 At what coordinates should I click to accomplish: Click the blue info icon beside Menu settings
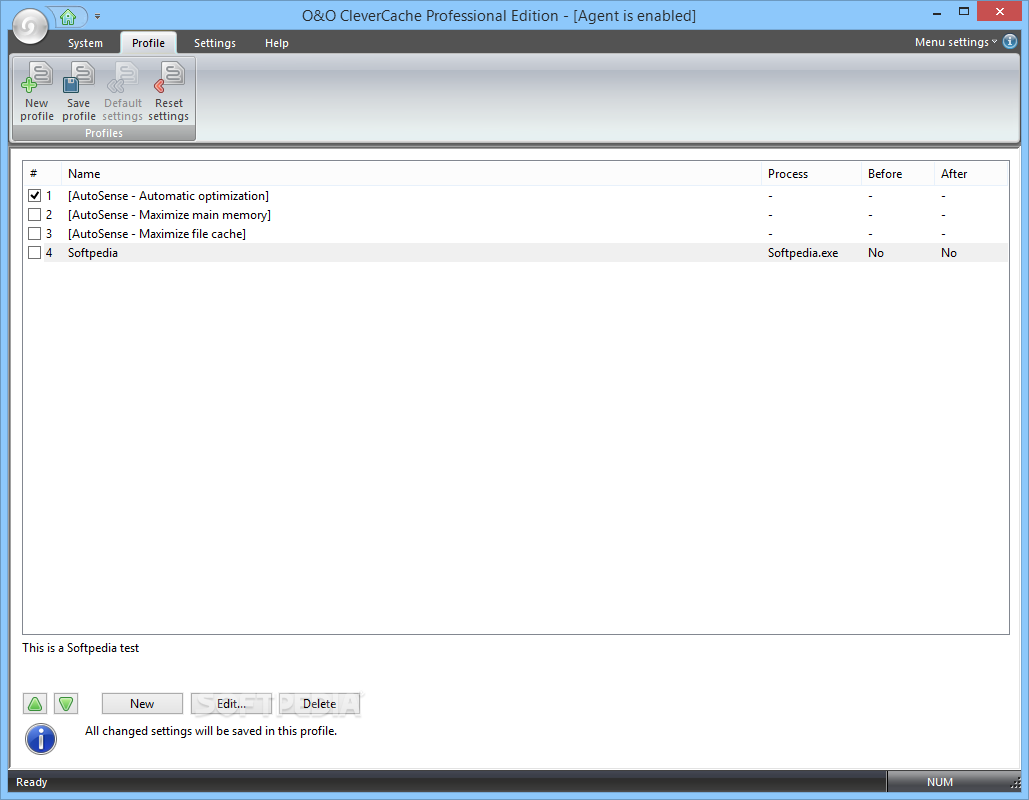coord(1010,41)
